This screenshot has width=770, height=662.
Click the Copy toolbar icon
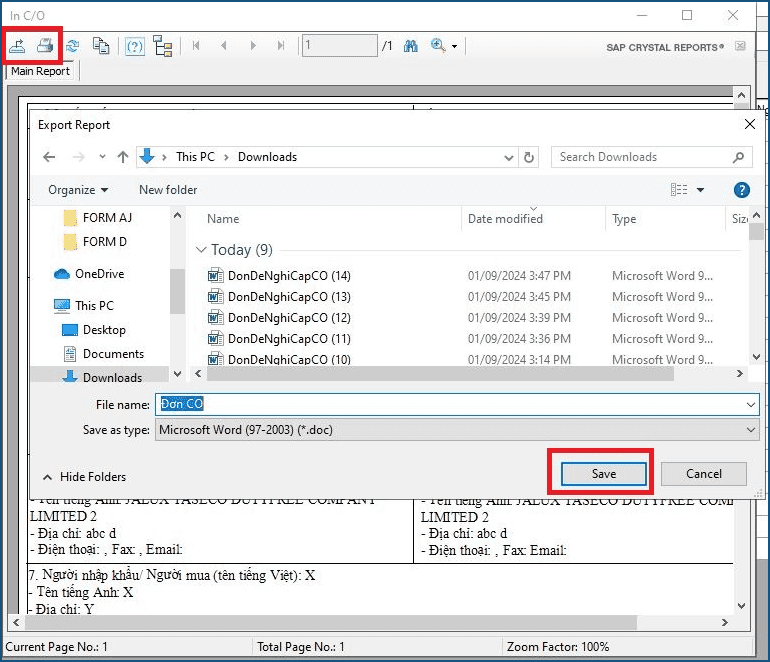click(x=101, y=46)
